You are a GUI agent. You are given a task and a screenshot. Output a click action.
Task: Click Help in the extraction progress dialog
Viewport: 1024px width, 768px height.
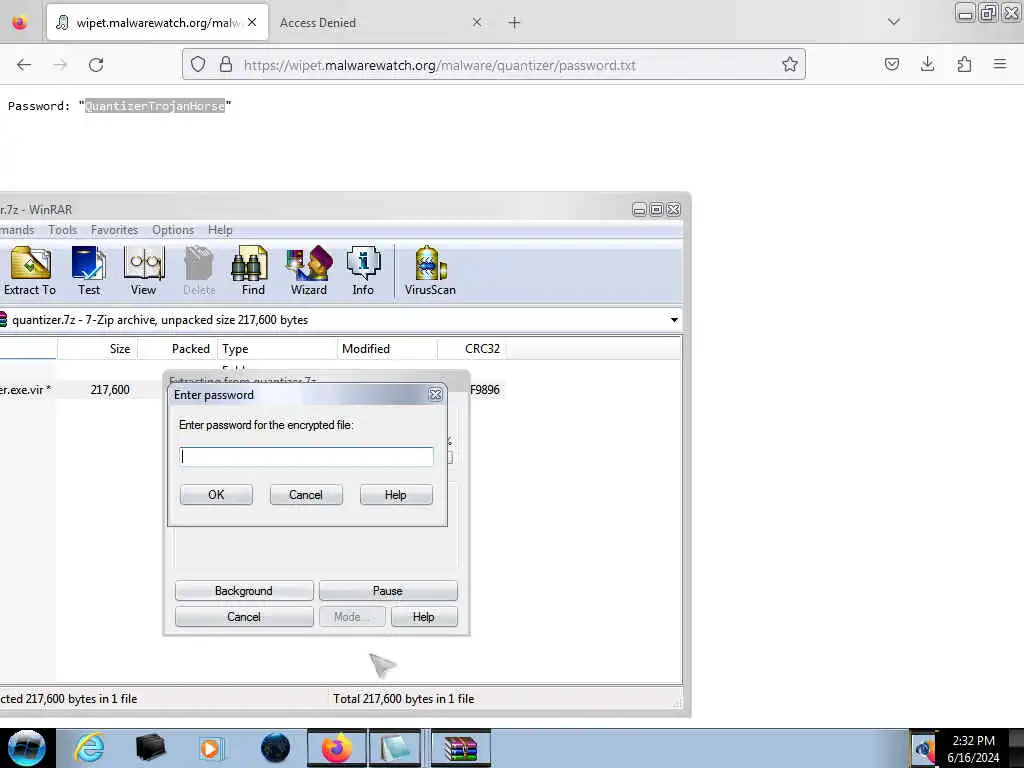point(424,617)
